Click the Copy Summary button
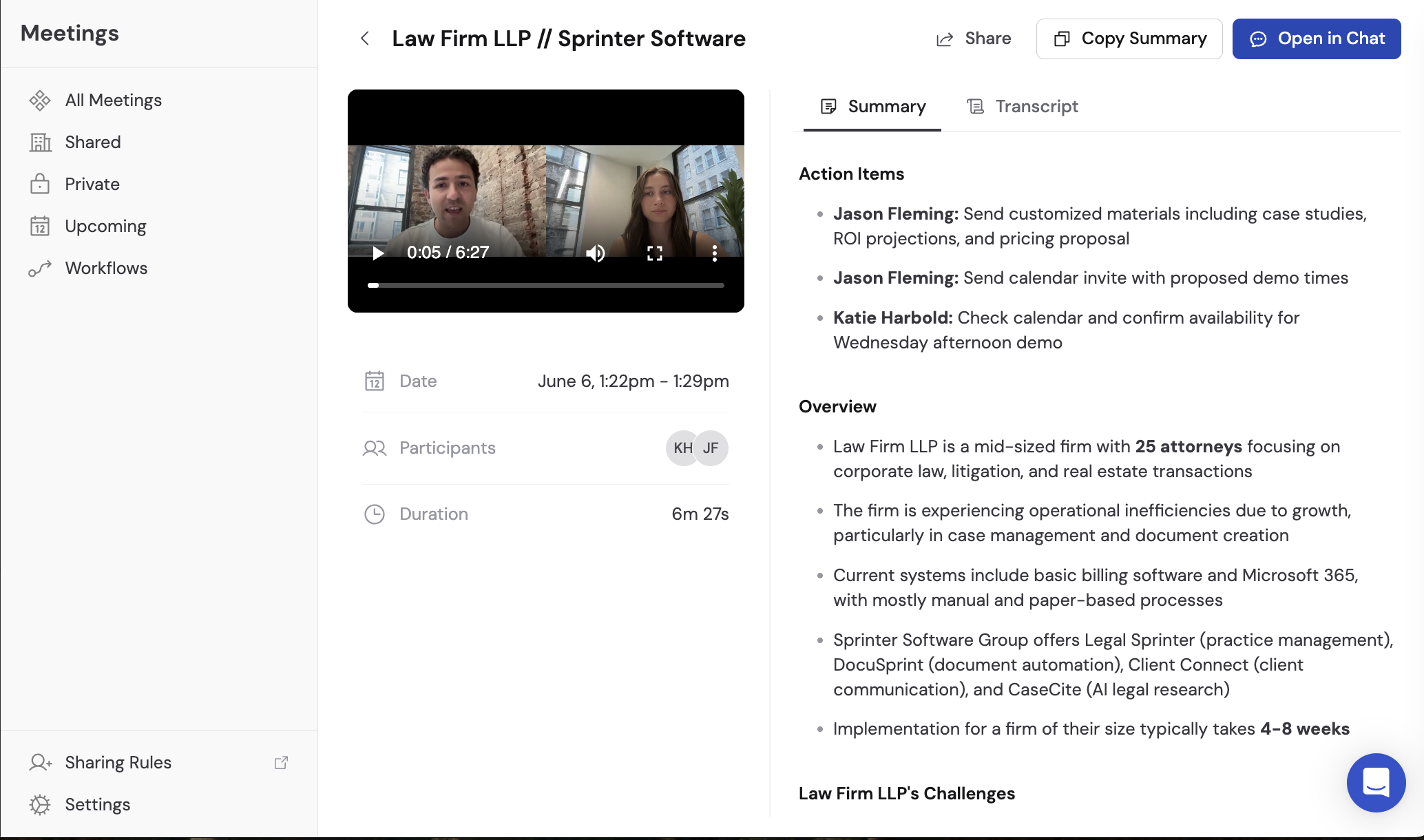 click(1129, 39)
